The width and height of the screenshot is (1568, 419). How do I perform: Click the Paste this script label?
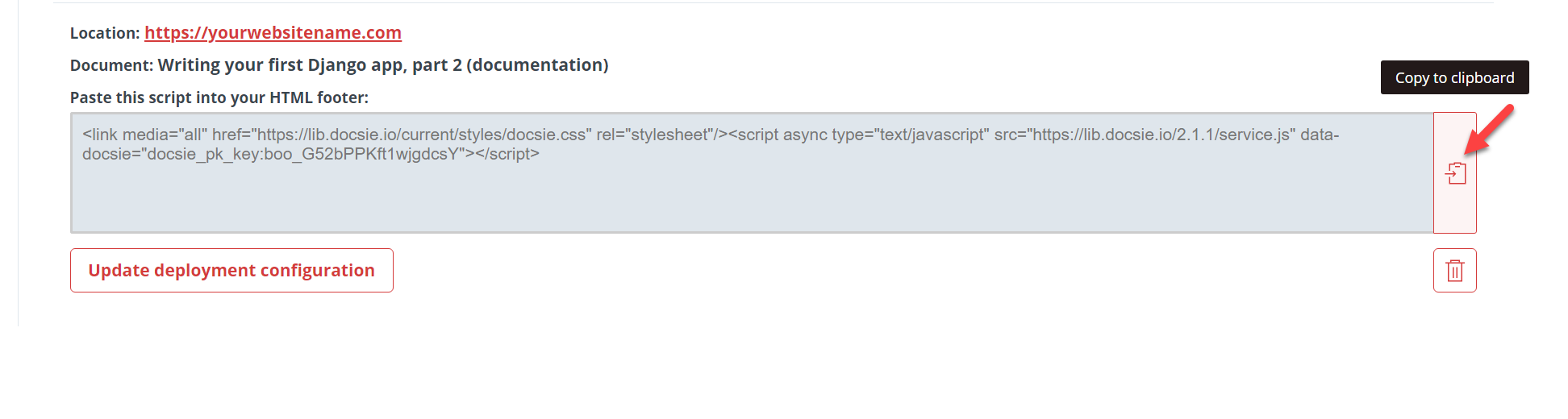click(219, 97)
